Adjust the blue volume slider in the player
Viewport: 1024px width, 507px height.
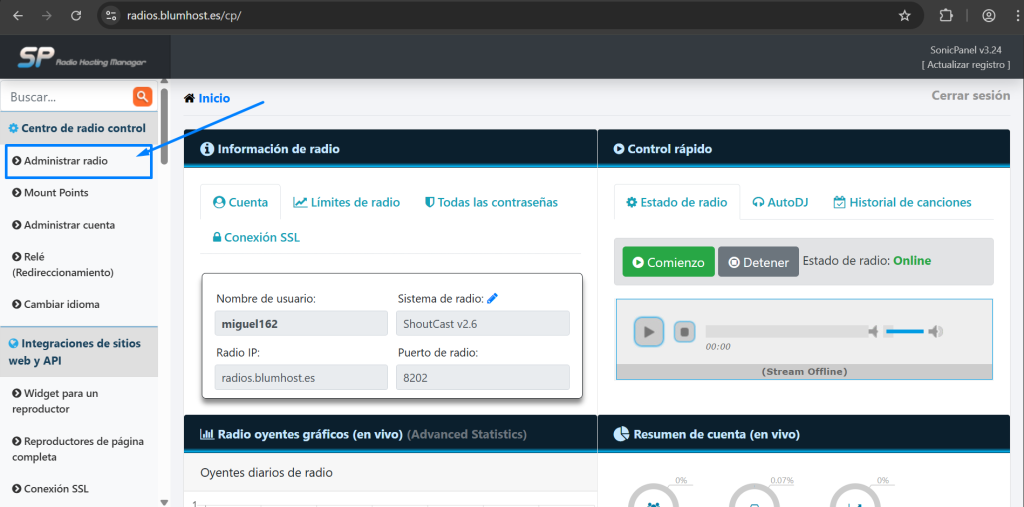904,331
